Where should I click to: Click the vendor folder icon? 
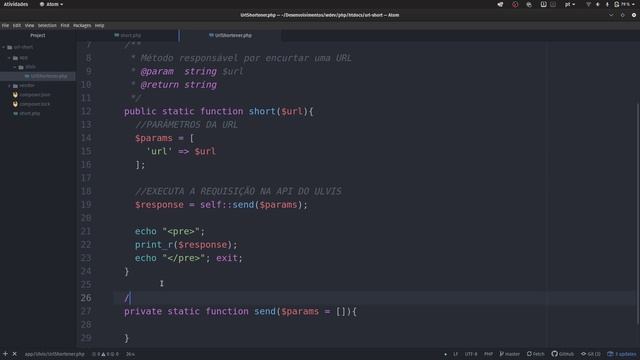pyautogui.click(x=15, y=86)
